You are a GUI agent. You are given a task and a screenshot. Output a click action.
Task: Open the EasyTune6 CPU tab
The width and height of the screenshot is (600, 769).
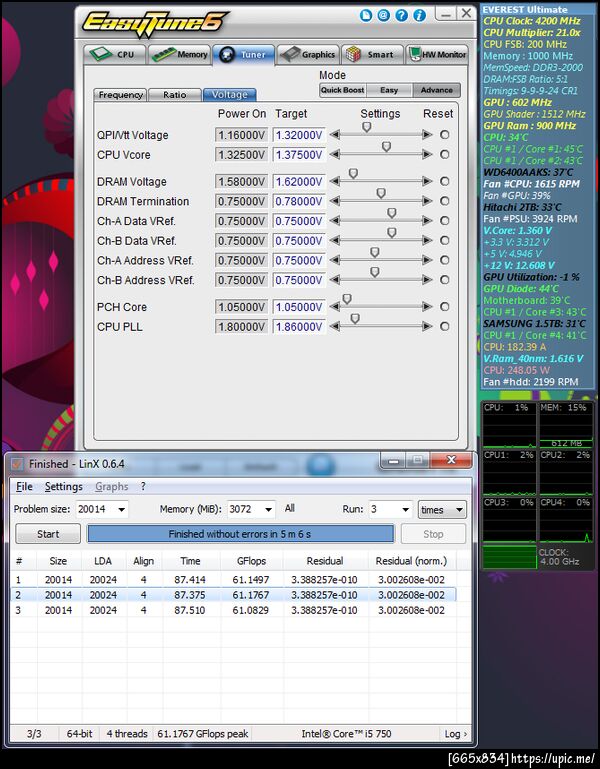tap(115, 54)
